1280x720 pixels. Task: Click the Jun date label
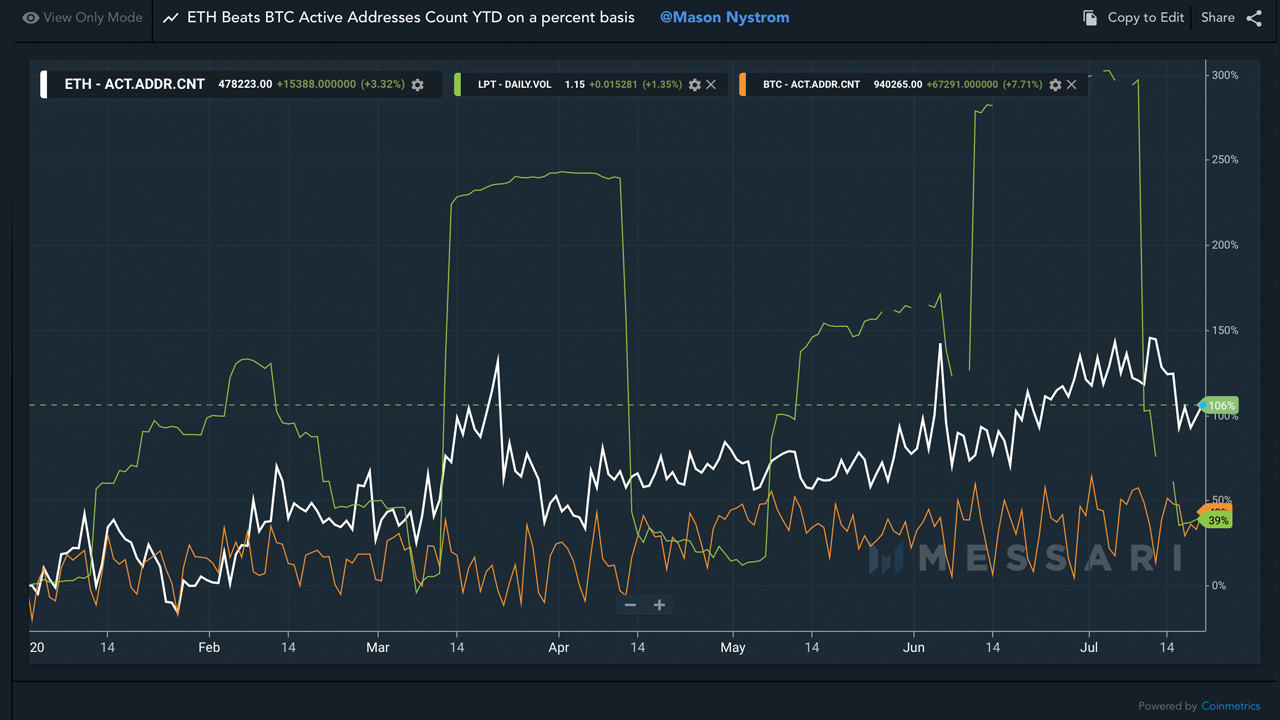point(913,648)
